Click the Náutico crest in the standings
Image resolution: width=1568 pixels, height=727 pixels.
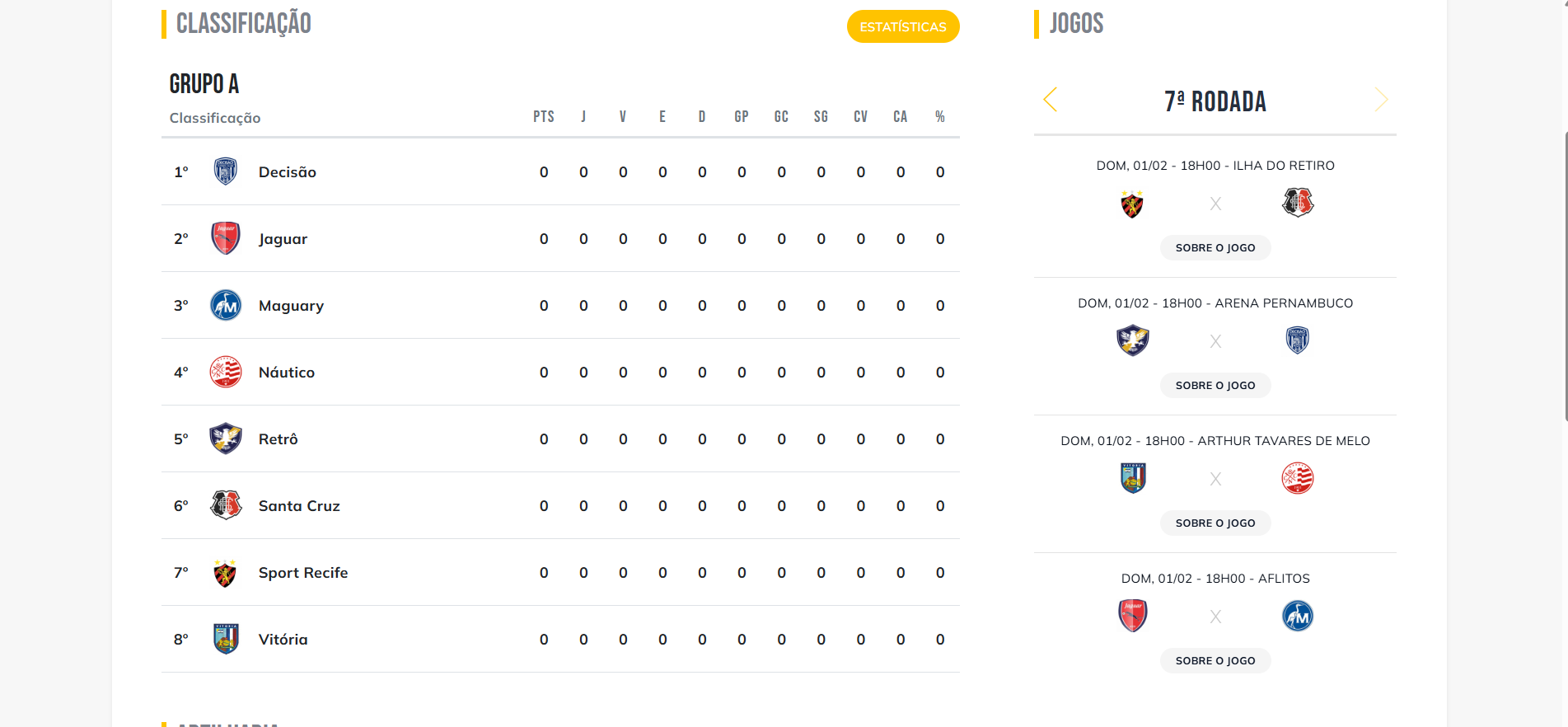click(x=225, y=372)
